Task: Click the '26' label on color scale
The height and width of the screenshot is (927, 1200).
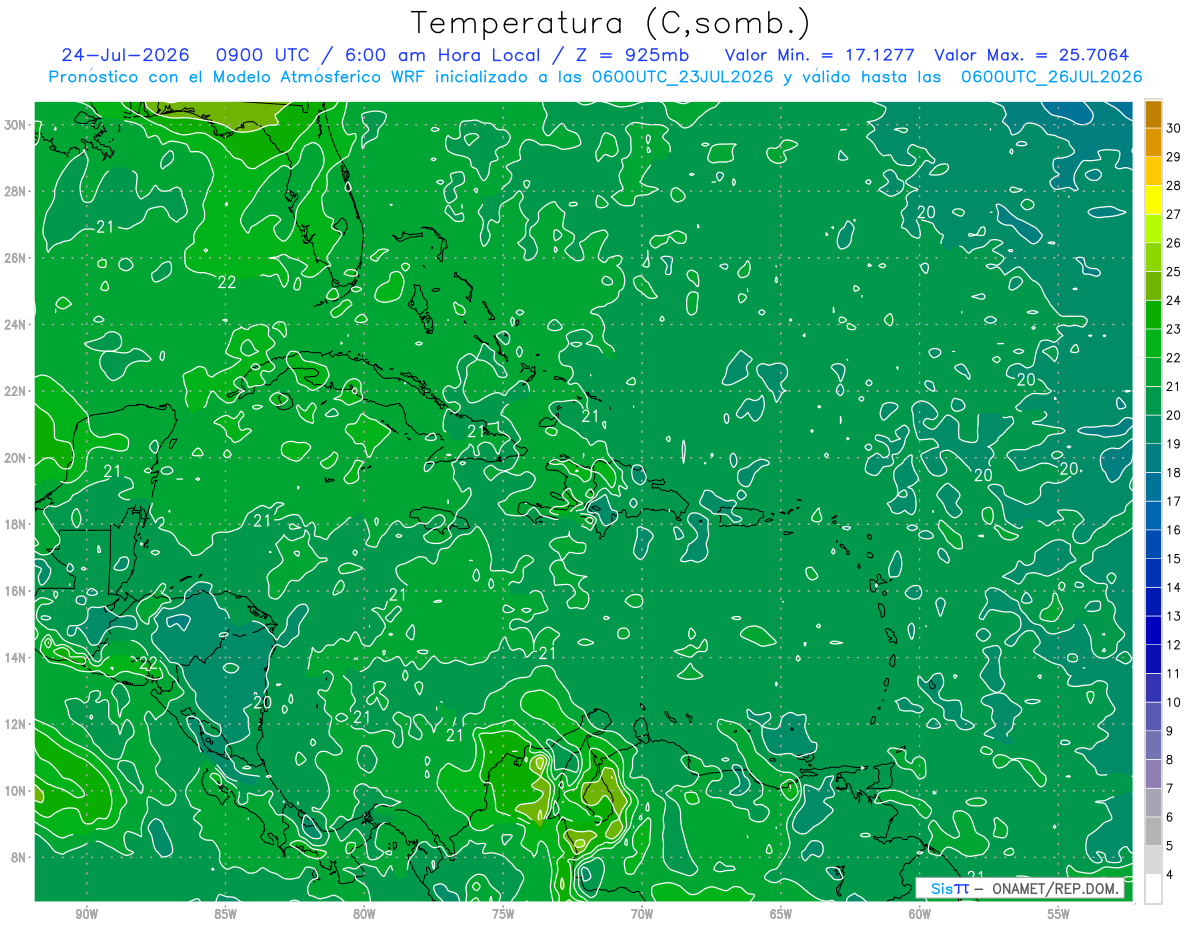Action: pyautogui.click(x=1174, y=243)
